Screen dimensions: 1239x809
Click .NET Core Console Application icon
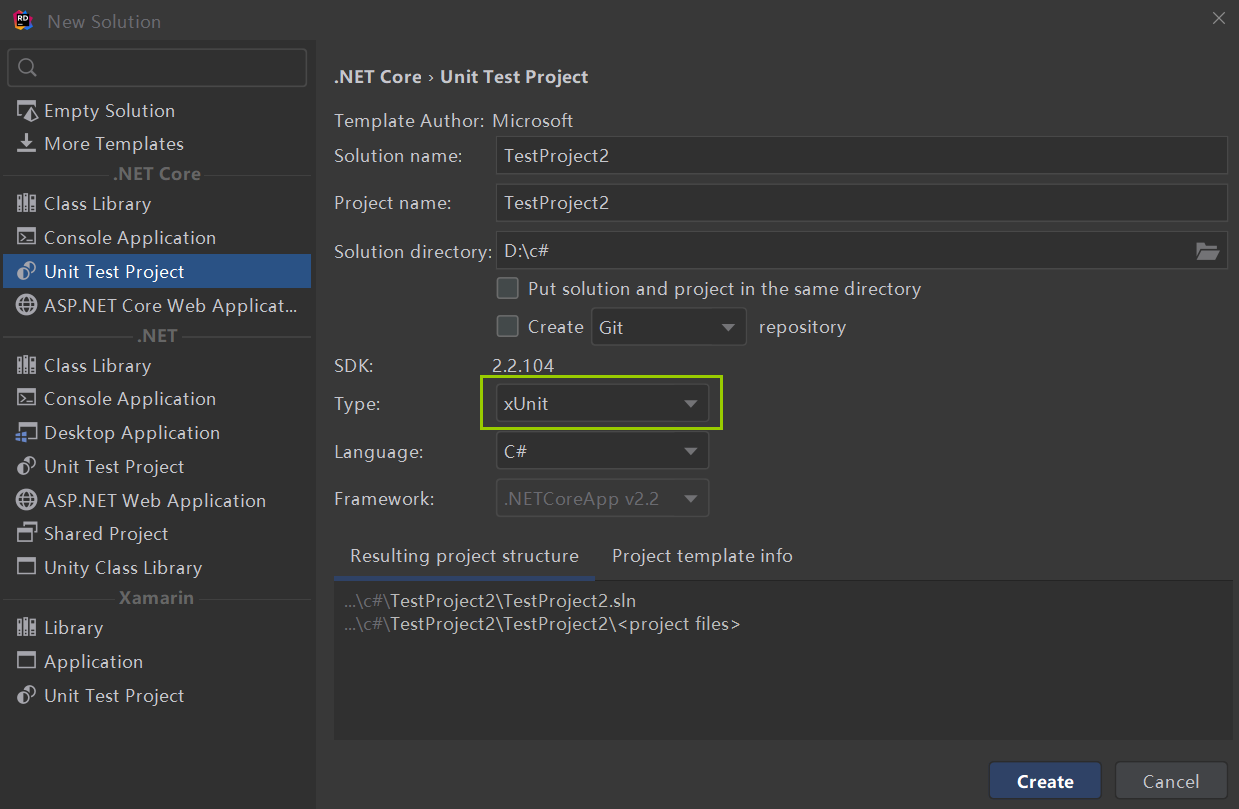27,238
